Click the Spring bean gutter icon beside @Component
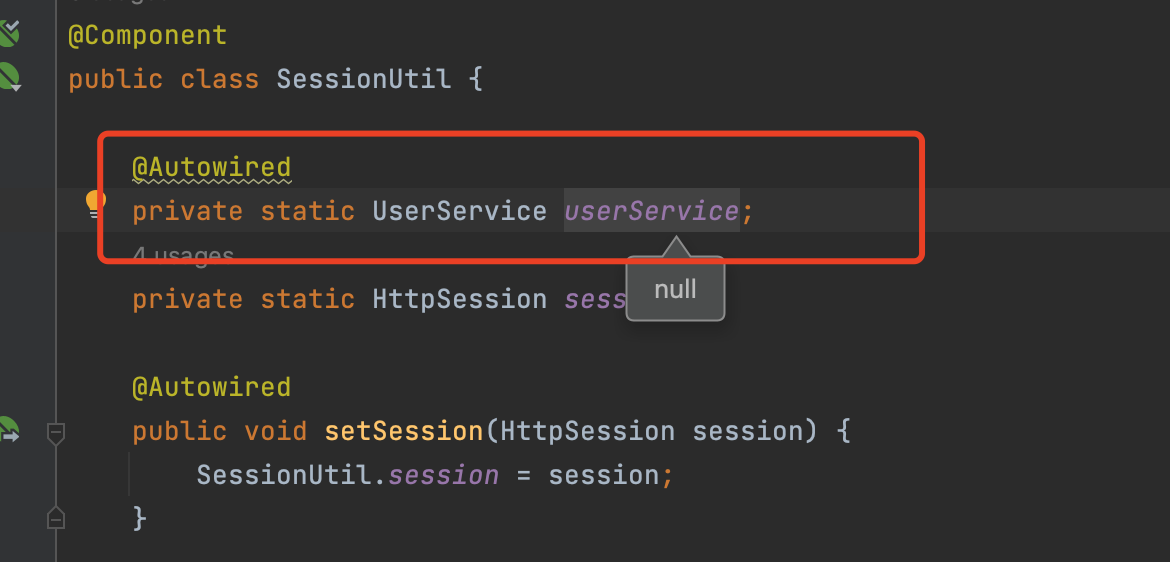The height and width of the screenshot is (562, 1170). (8, 35)
